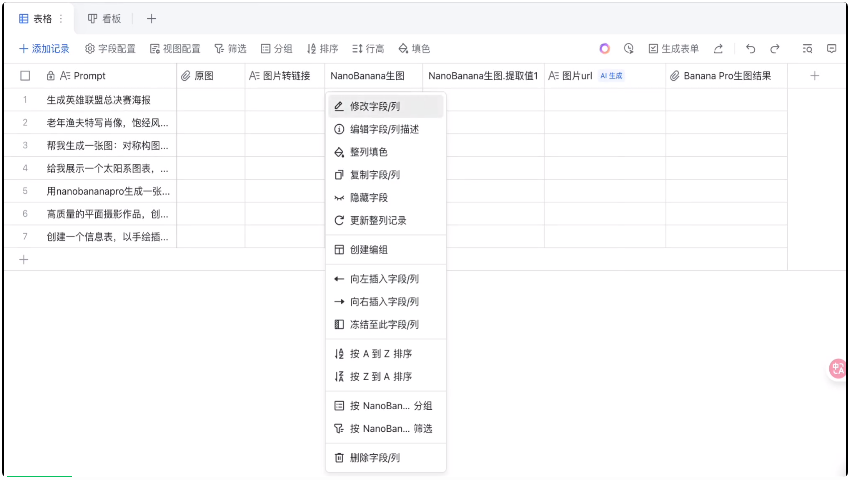Redo the last action
The width and height of the screenshot is (849, 480).
click(x=775, y=49)
